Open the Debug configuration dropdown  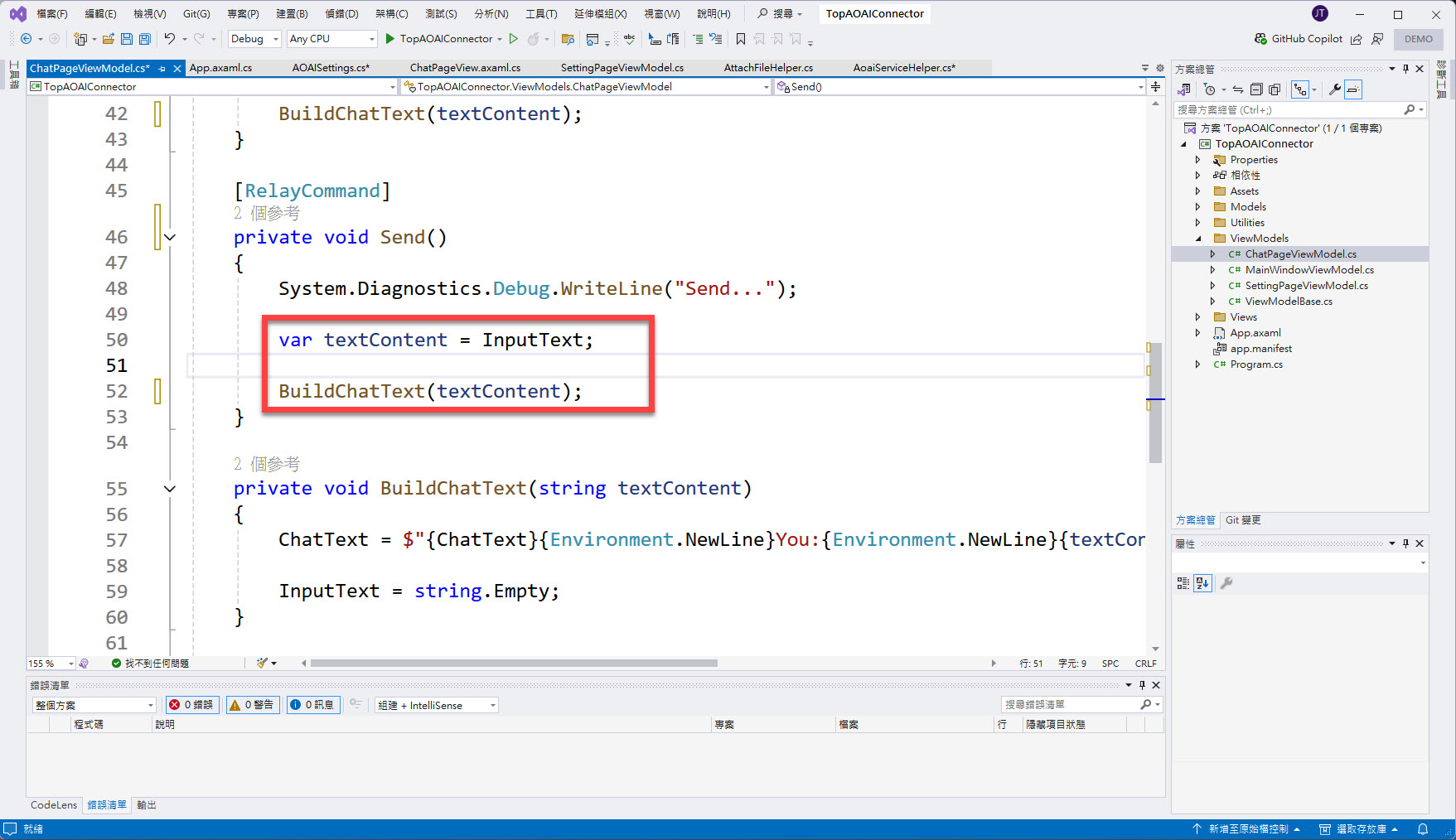point(254,39)
